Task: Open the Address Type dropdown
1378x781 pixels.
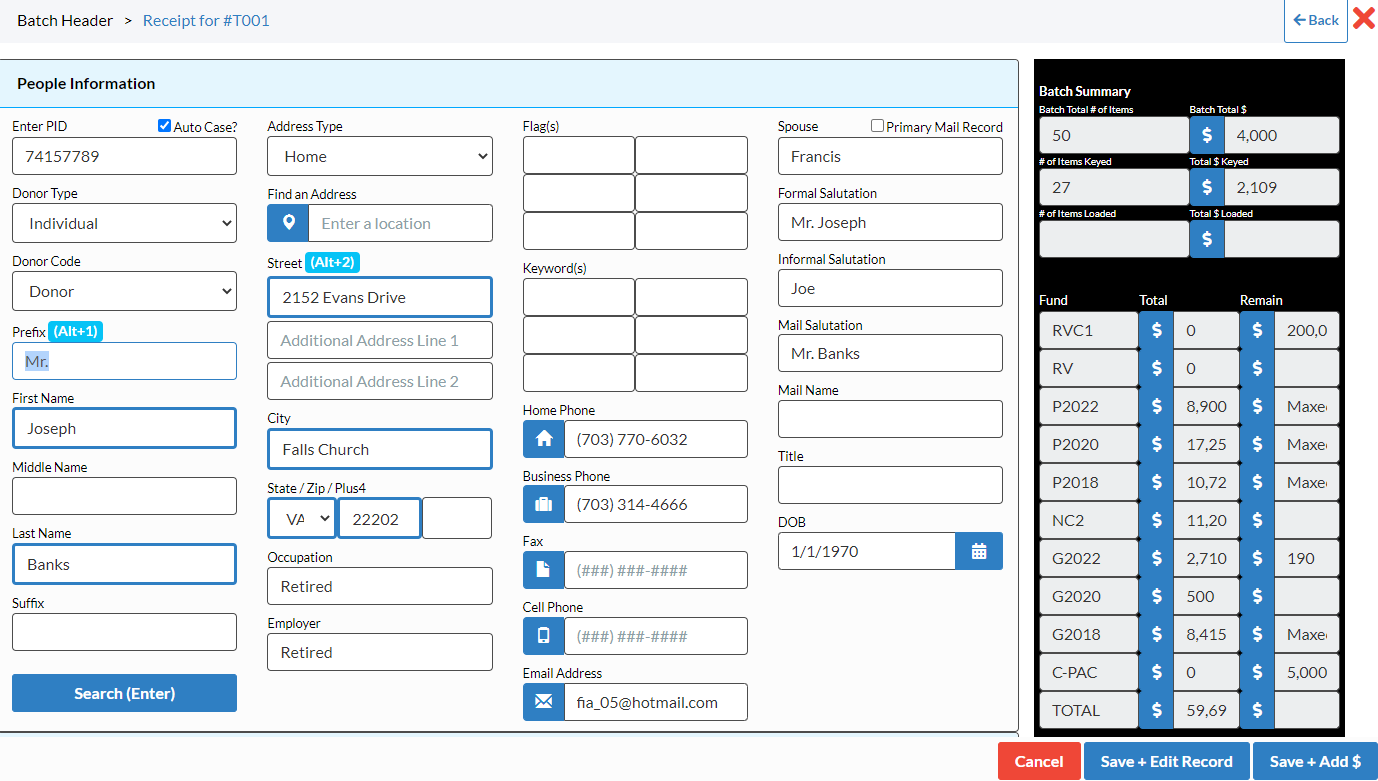Action: pos(379,156)
